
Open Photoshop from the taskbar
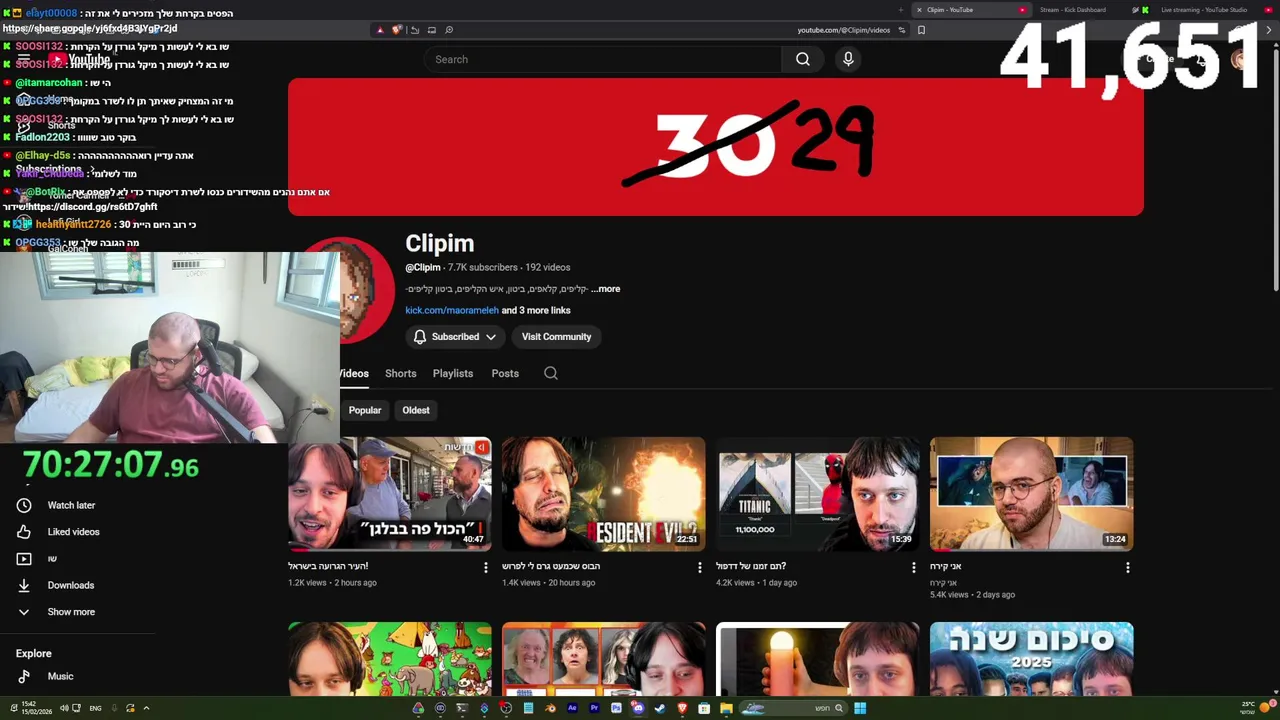point(616,708)
